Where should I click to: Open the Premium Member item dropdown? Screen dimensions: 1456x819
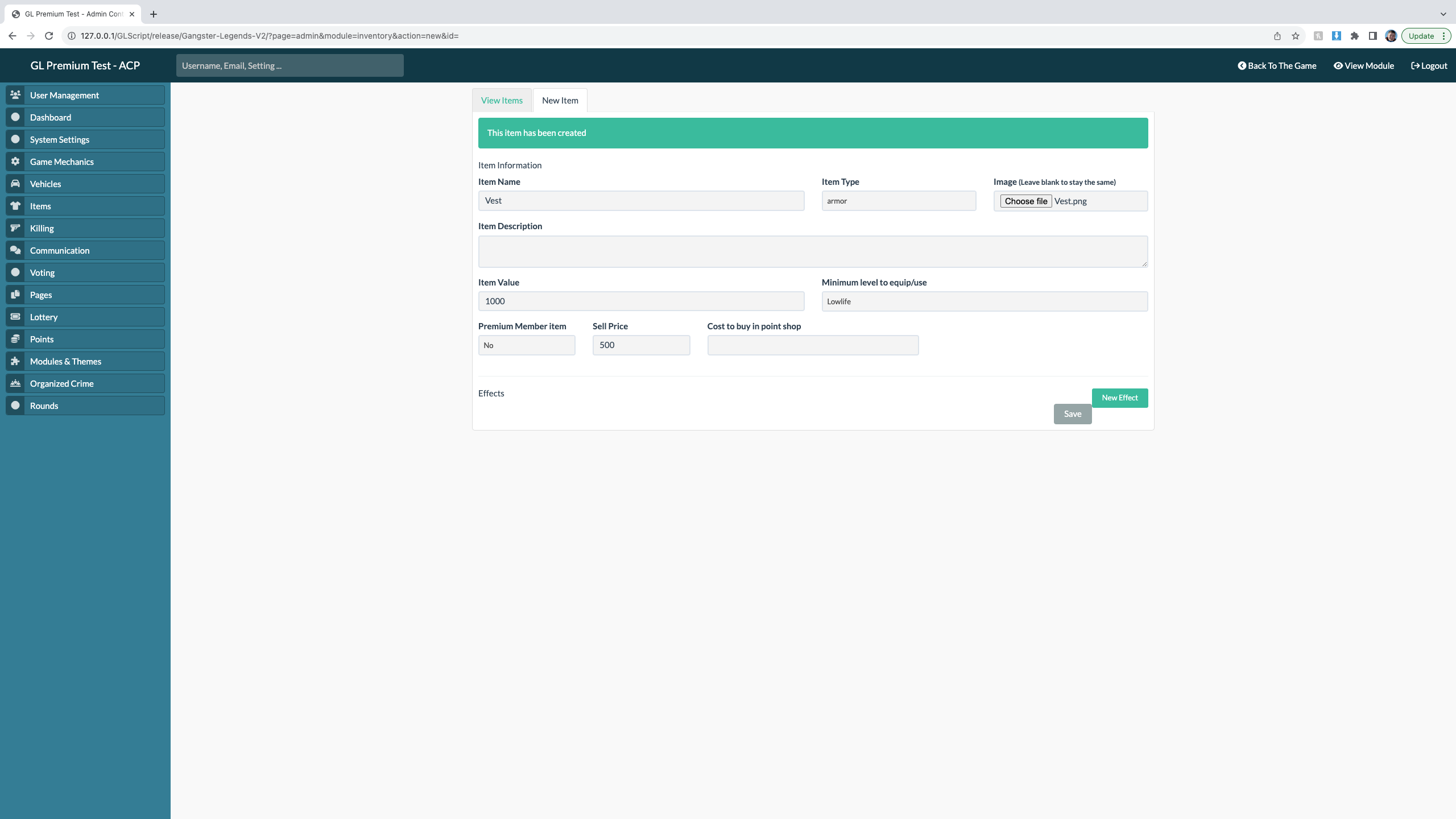point(526,345)
